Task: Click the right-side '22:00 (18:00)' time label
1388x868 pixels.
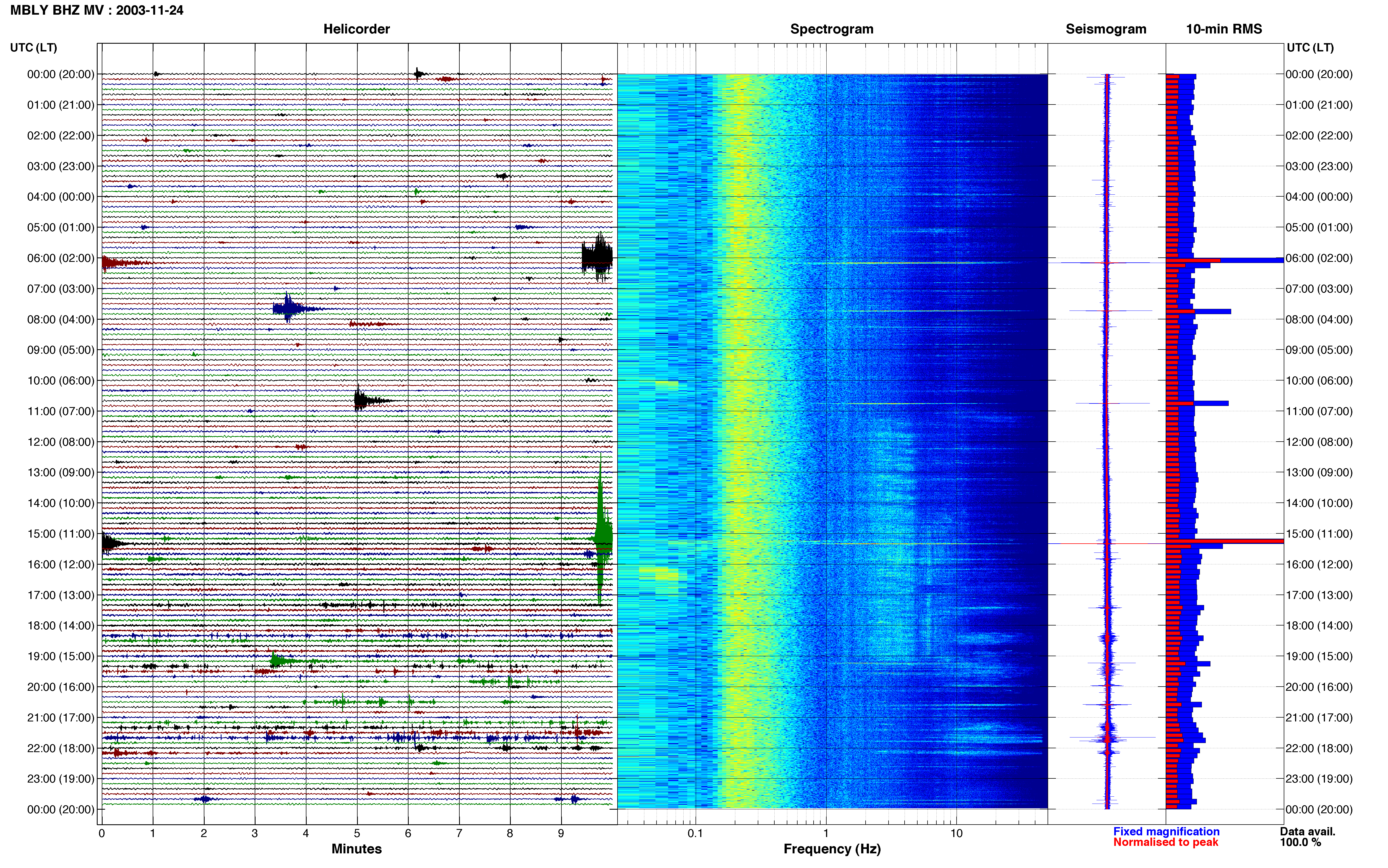Action: pyautogui.click(x=1319, y=748)
